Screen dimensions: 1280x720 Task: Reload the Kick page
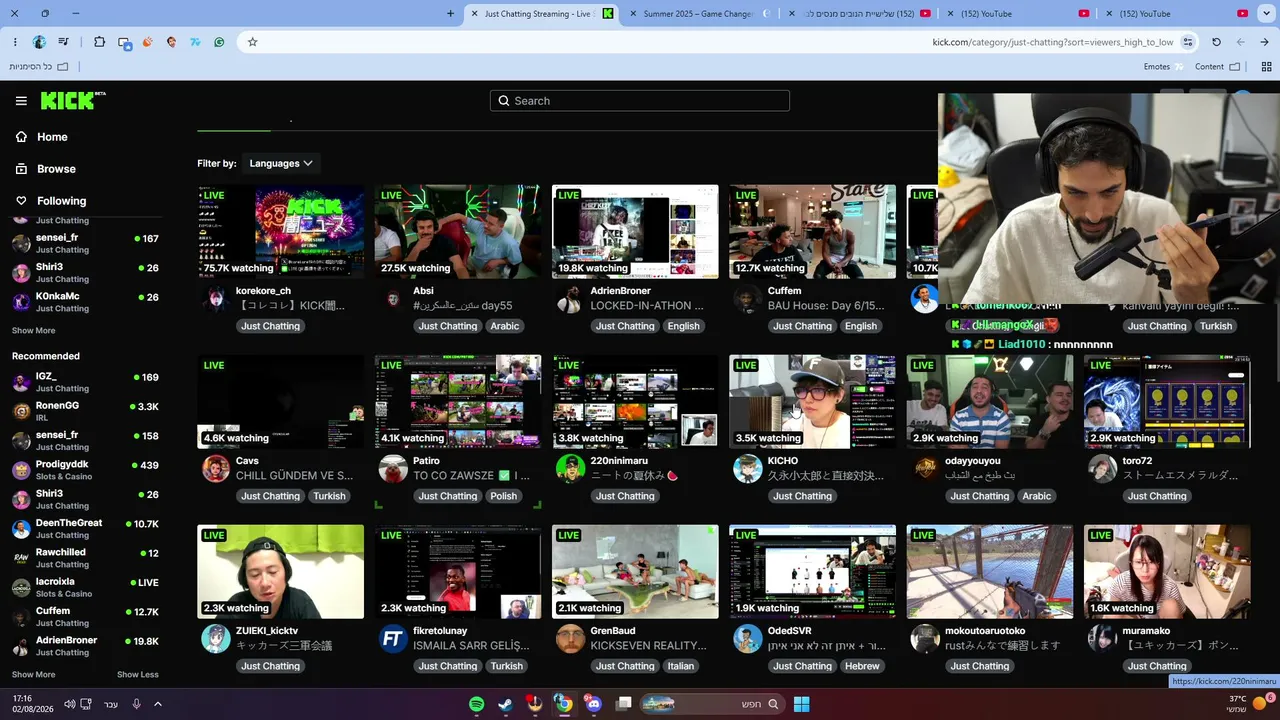[x=1216, y=42]
